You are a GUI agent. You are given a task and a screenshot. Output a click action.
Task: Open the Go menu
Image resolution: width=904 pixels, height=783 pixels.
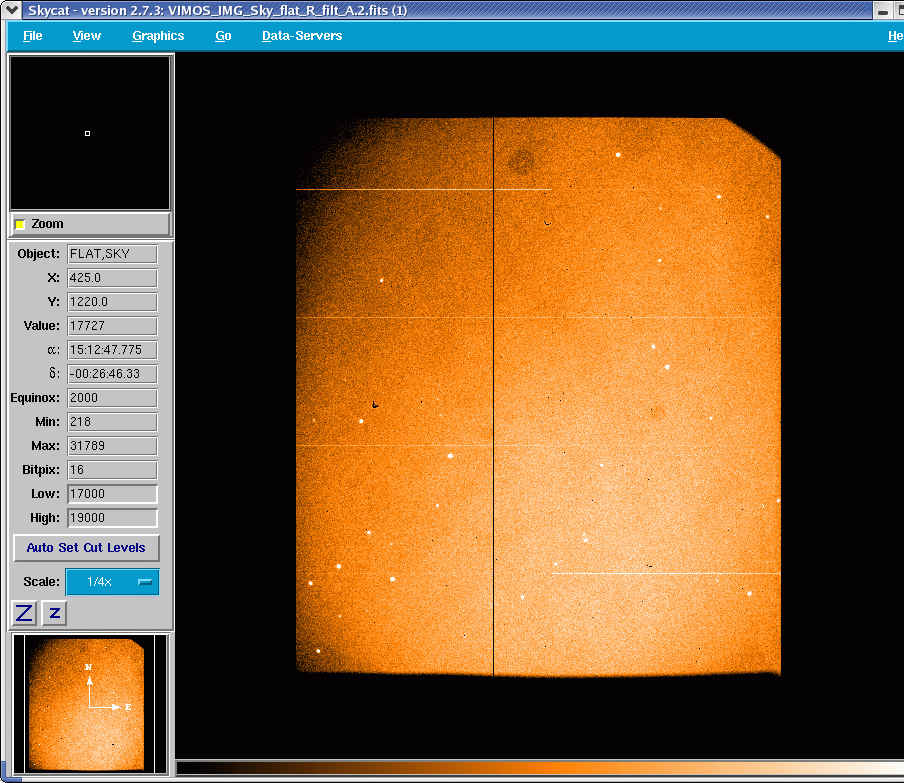[223, 36]
